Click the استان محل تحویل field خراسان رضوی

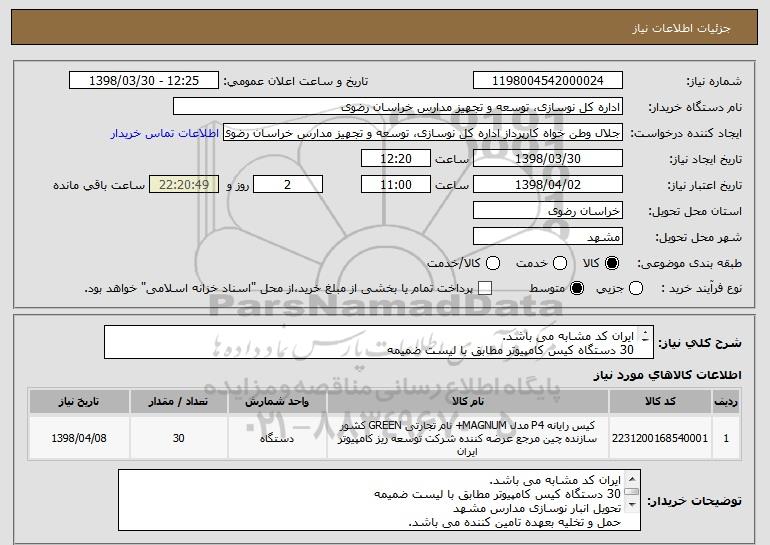[x=548, y=211]
